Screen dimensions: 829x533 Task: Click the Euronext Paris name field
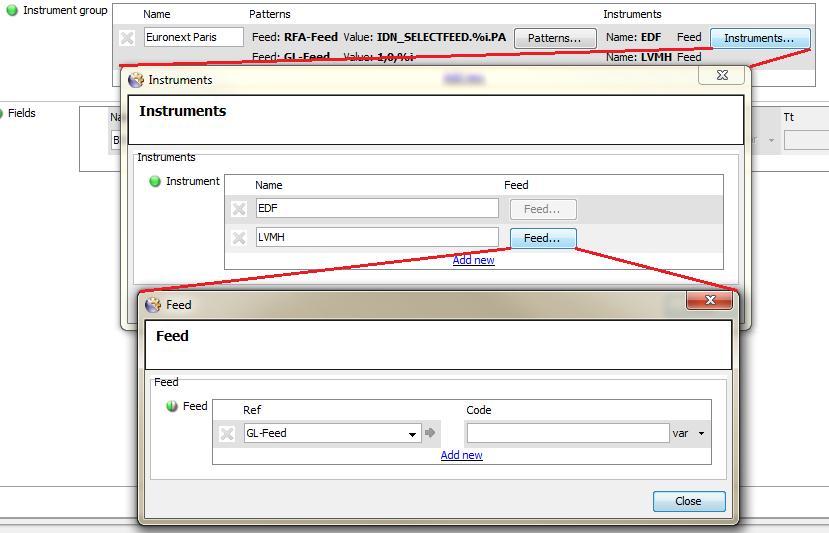tap(194, 37)
